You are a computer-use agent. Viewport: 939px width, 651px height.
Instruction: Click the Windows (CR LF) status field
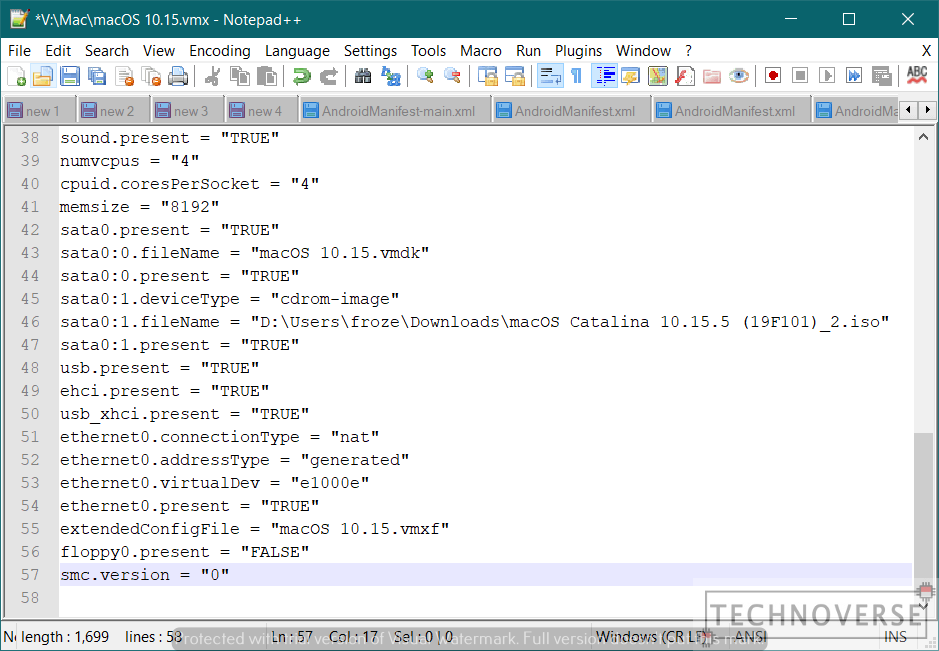pos(650,637)
